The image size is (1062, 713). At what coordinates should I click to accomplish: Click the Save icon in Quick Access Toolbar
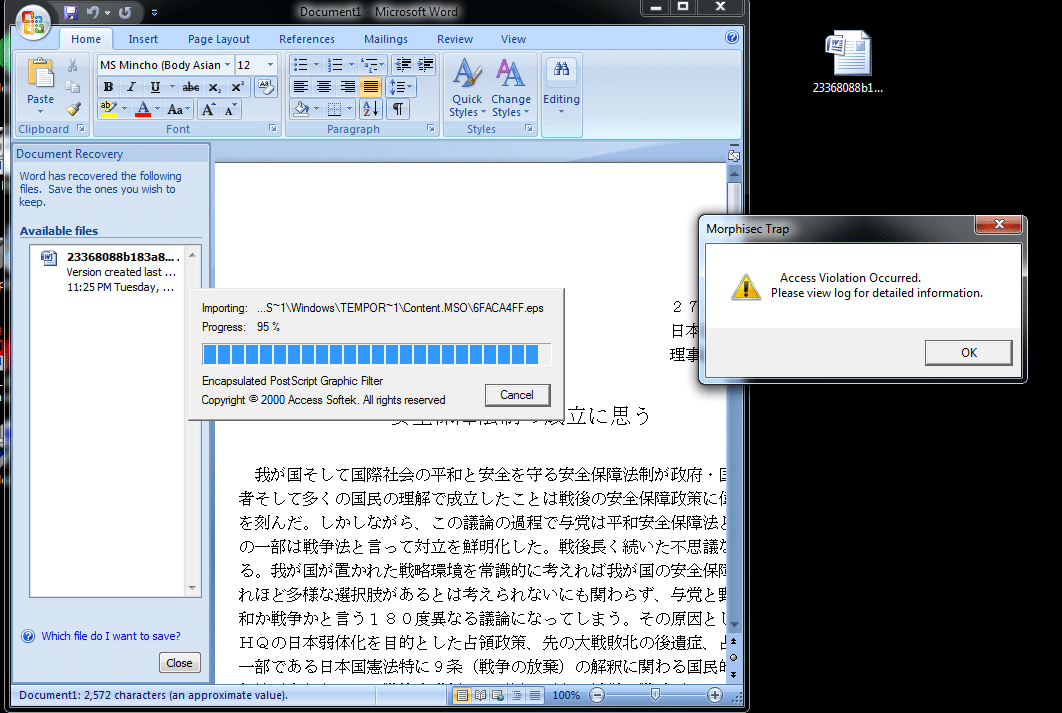70,12
